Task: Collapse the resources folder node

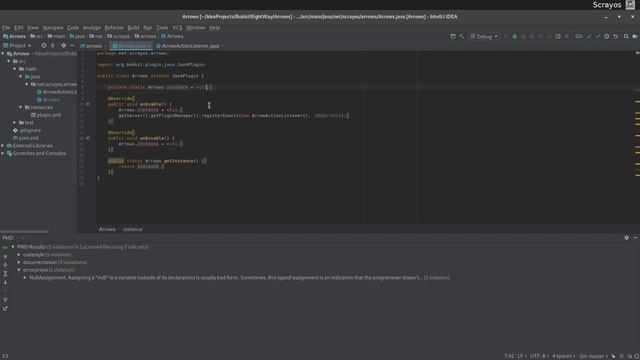Action: (20, 107)
